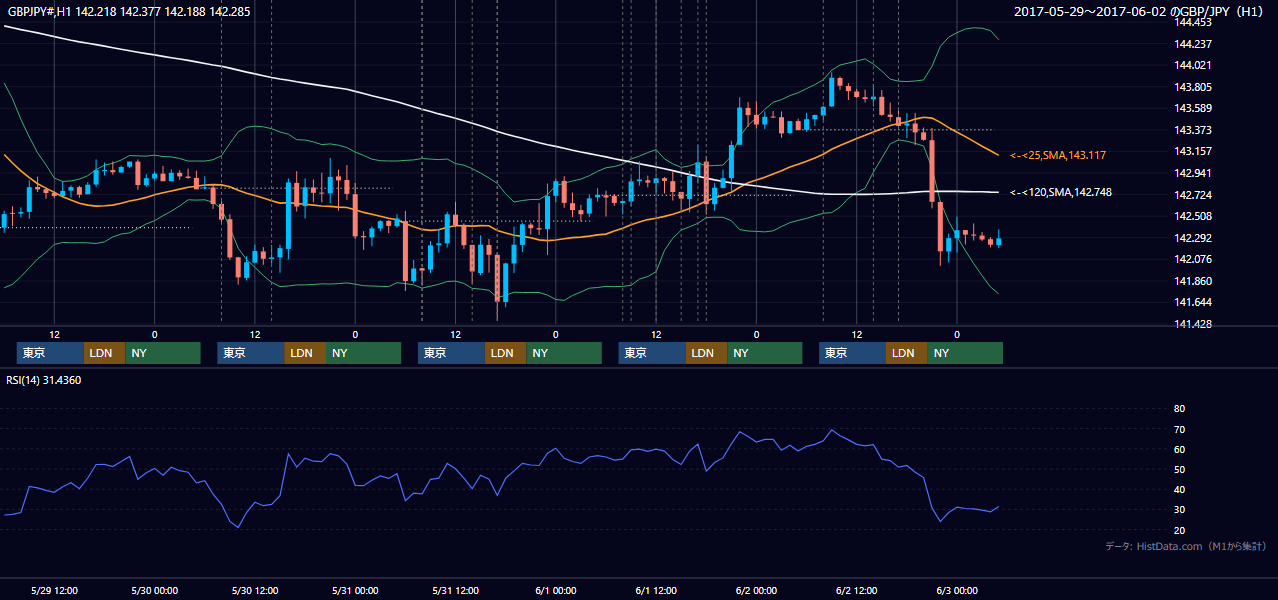The image size is (1278, 600).
Task: Click the 5/29 12:00 time axis label
Action: pyautogui.click(x=55, y=590)
